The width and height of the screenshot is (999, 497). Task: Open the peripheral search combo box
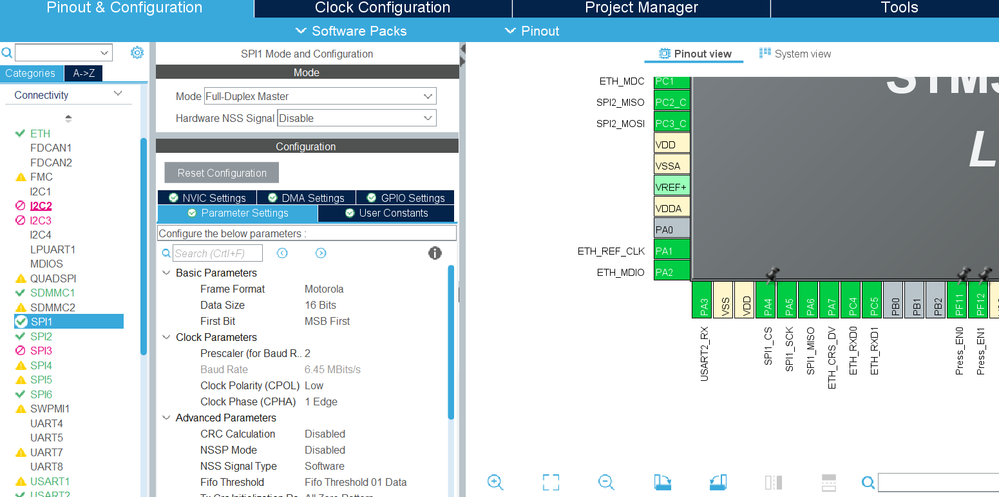click(63, 52)
